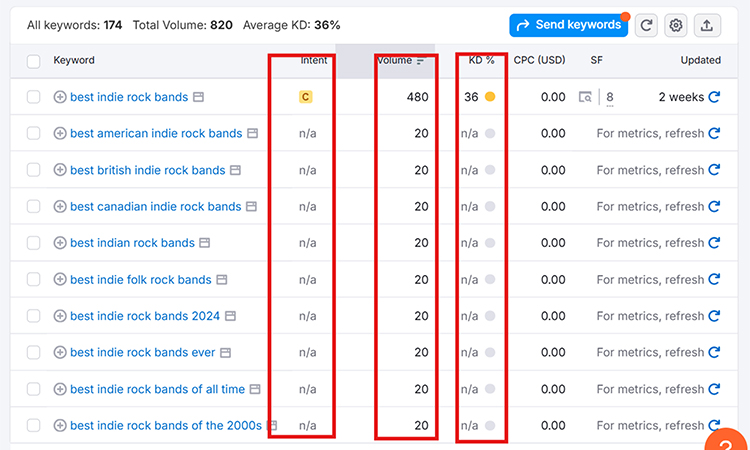Refresh metrics for best indie rock bands ever
The height and width of the screenshot is (450, 750).
714,352
